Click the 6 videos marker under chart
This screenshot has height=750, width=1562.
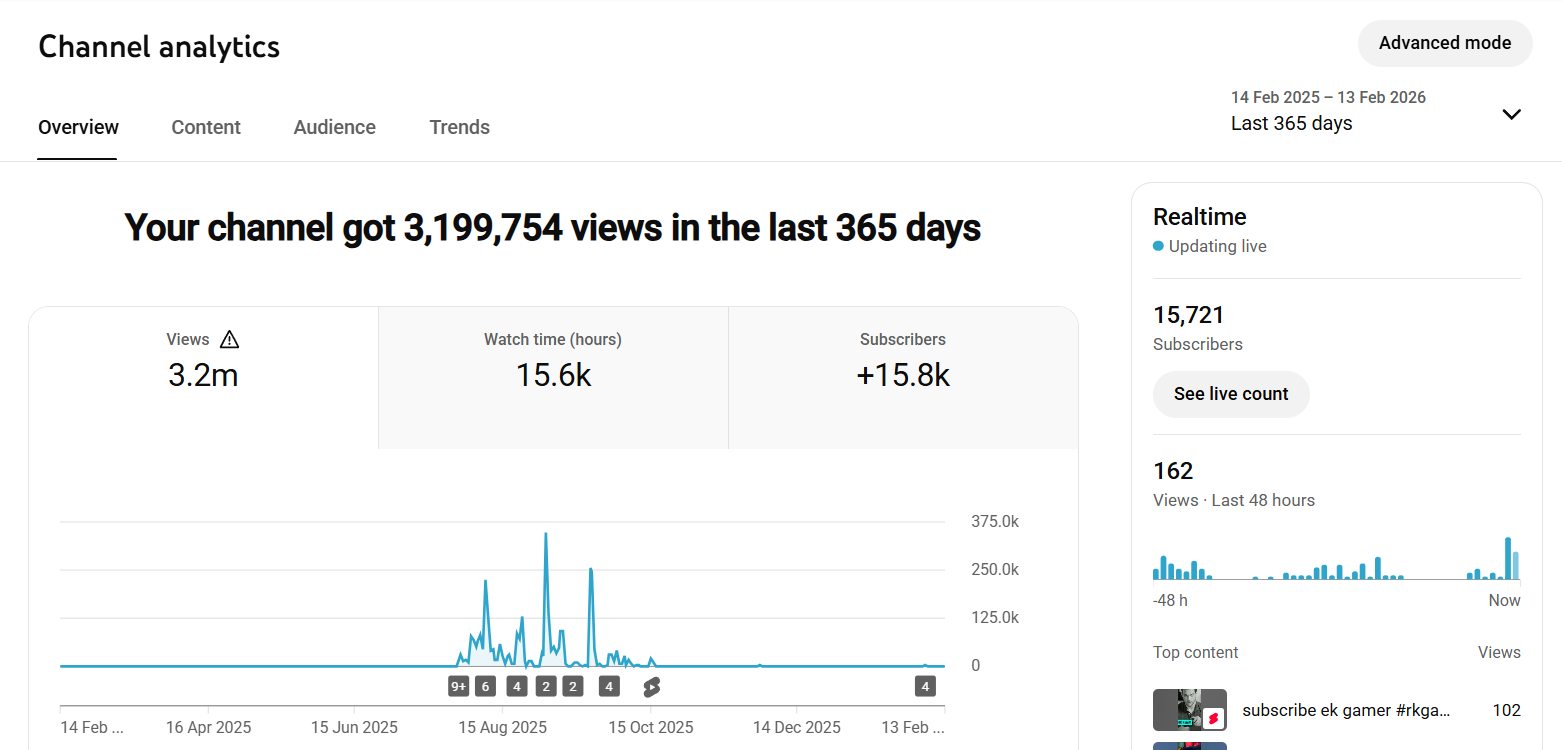point(485,687)
